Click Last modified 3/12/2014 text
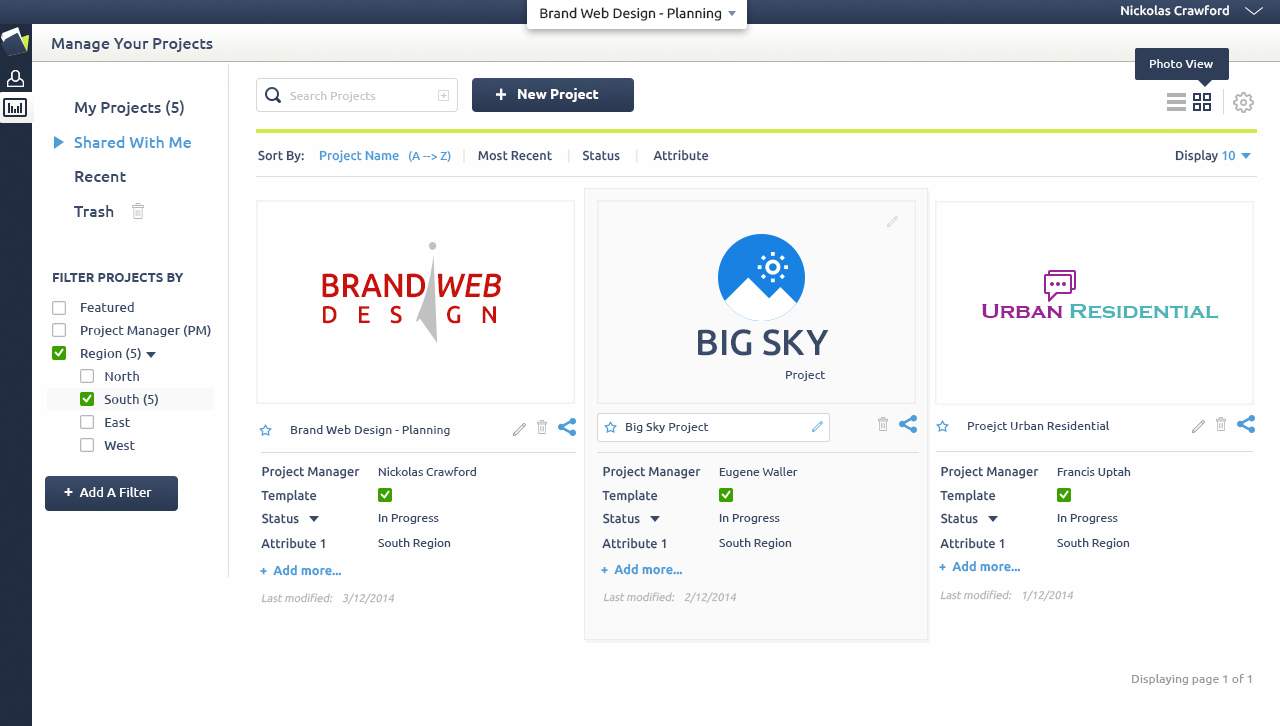 pos(328,598)
